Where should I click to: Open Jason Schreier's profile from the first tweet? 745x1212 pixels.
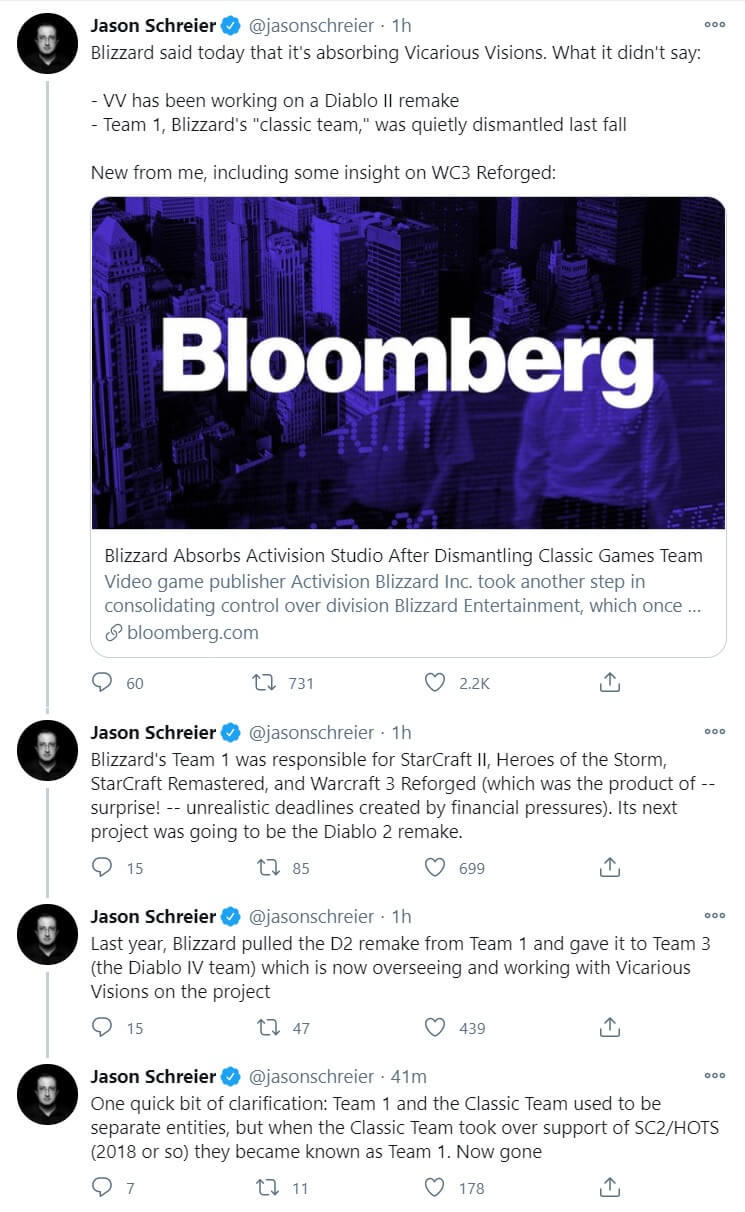(153, 25)
